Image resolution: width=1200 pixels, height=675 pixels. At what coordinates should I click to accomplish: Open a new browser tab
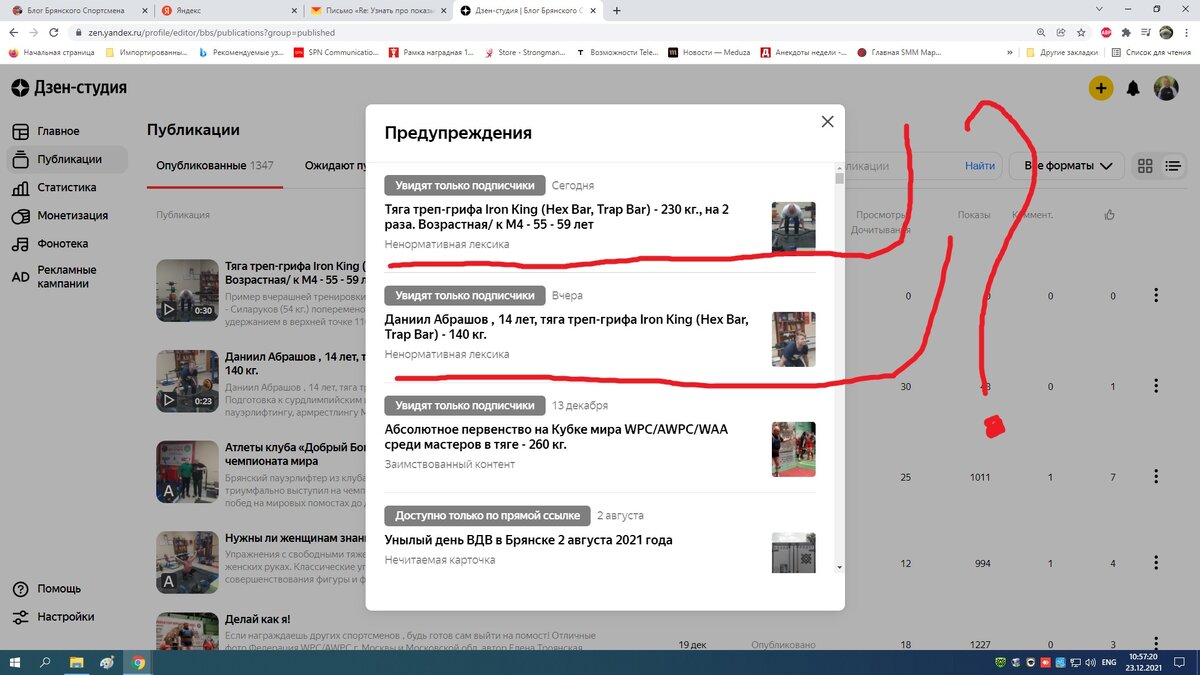[616, 10]
